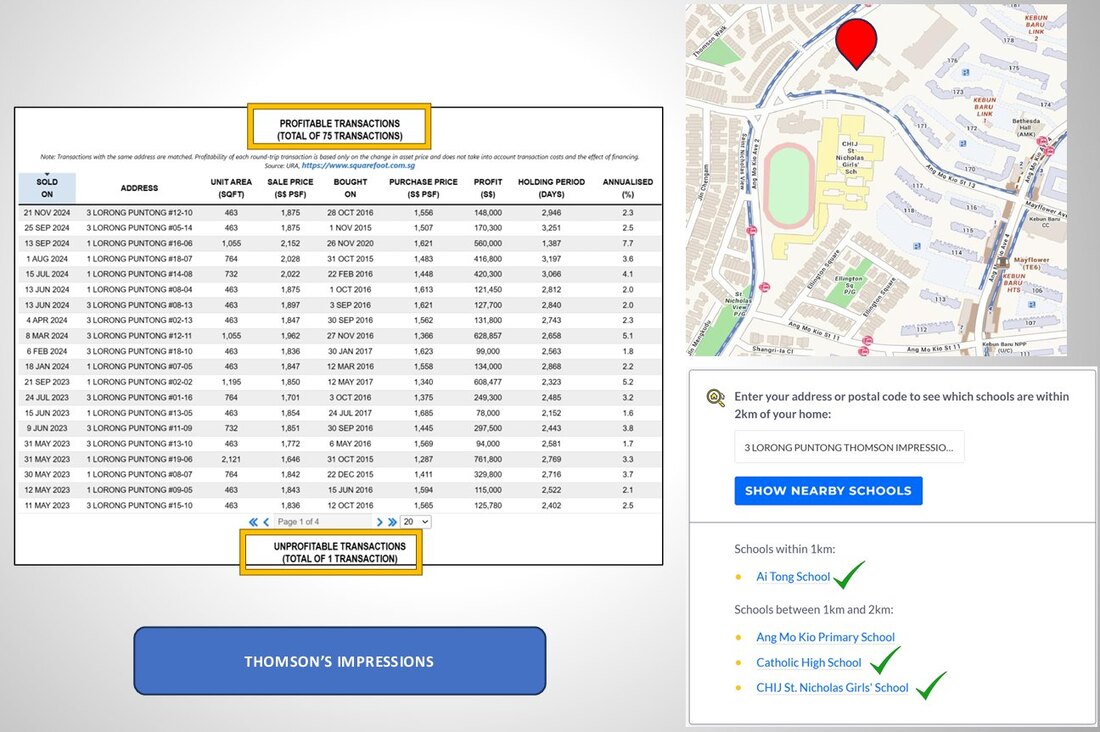The image size is (1100, 732).
Task: Click Mayflower (TE6) station on map
Action: click(x=1031, y=263)
